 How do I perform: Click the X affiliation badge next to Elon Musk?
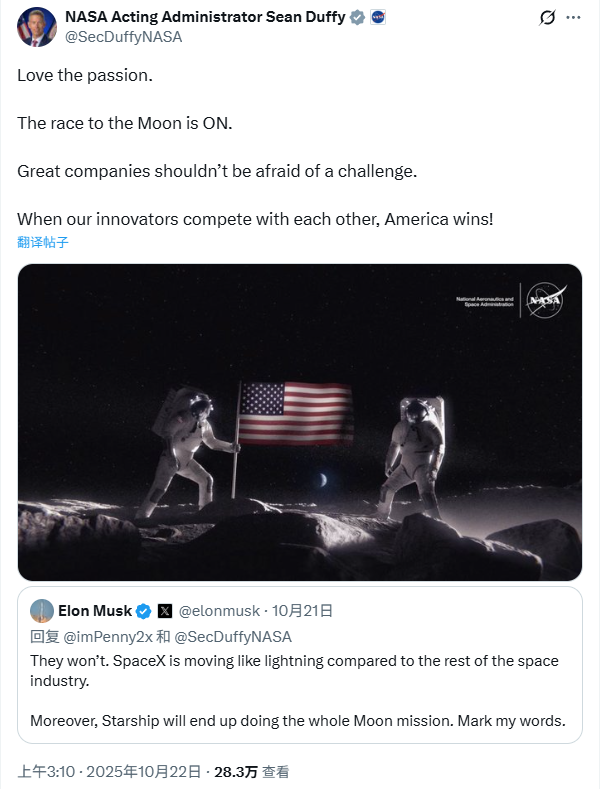point(166,610)
